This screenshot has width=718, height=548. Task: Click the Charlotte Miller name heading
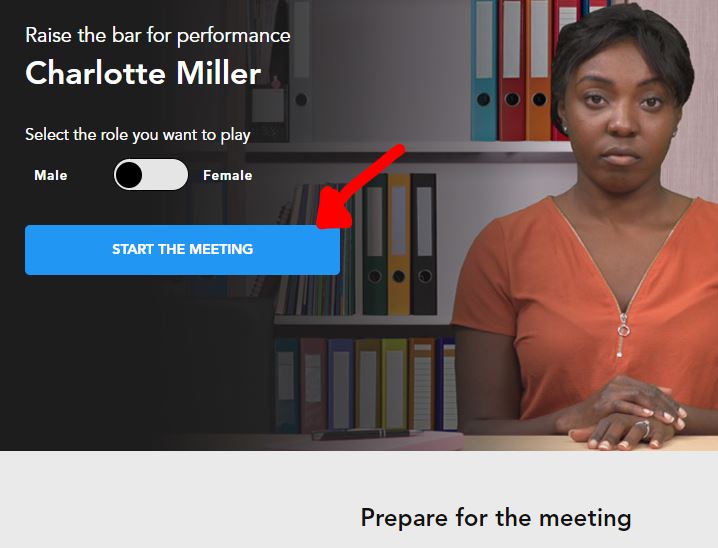[x=143, y=73]
